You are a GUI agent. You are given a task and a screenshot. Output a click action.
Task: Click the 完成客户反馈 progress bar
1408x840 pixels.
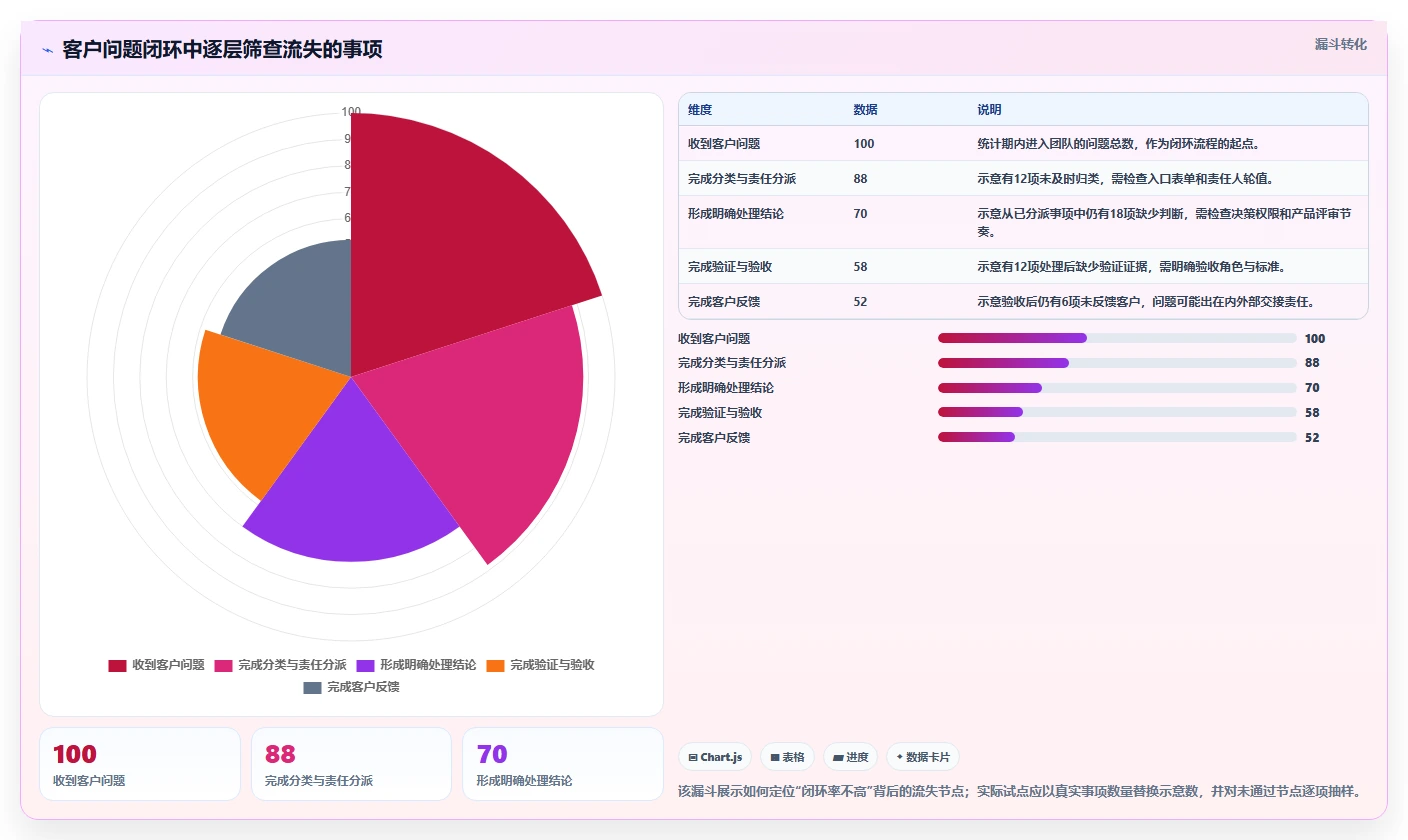tap(1117, 437)
